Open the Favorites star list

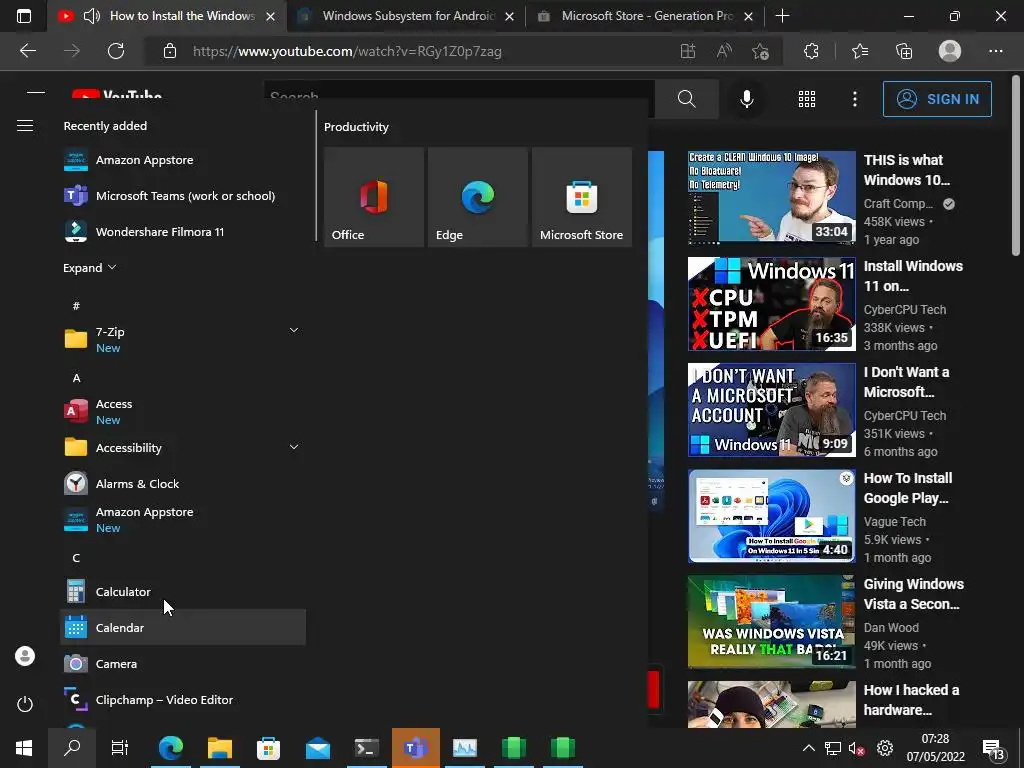tap(860, 51)
